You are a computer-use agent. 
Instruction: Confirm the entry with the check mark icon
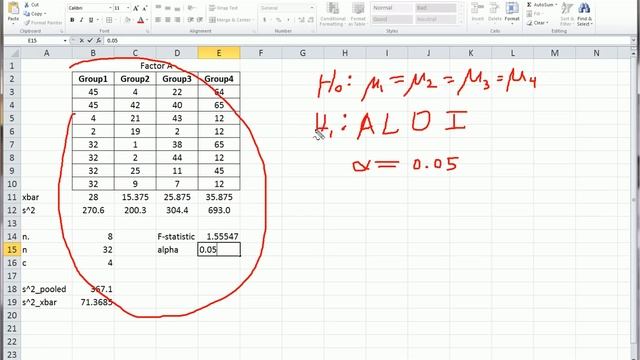click(x=90, y=40)
